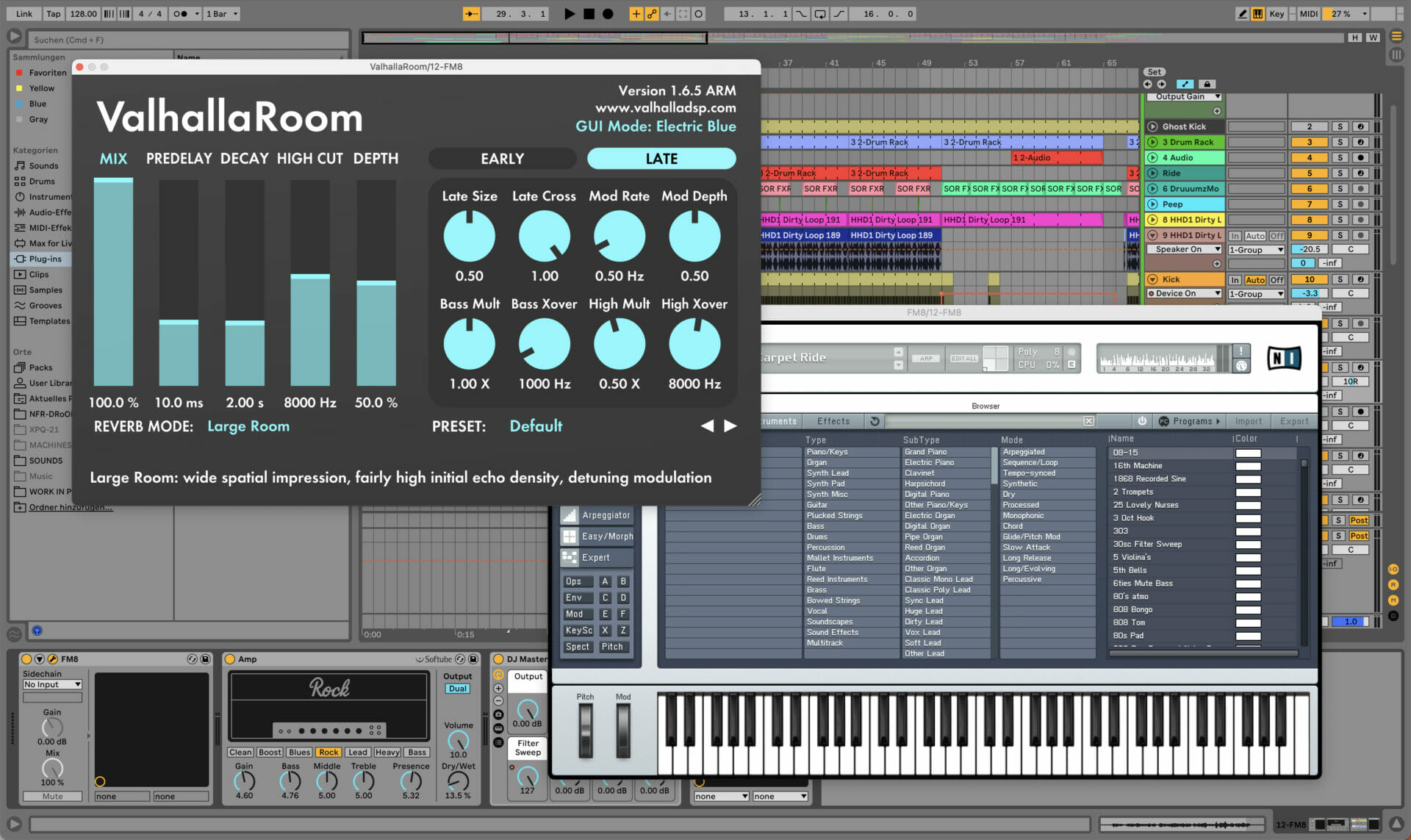Click the HIGH CUT slider bar

[x=310, y=282]
